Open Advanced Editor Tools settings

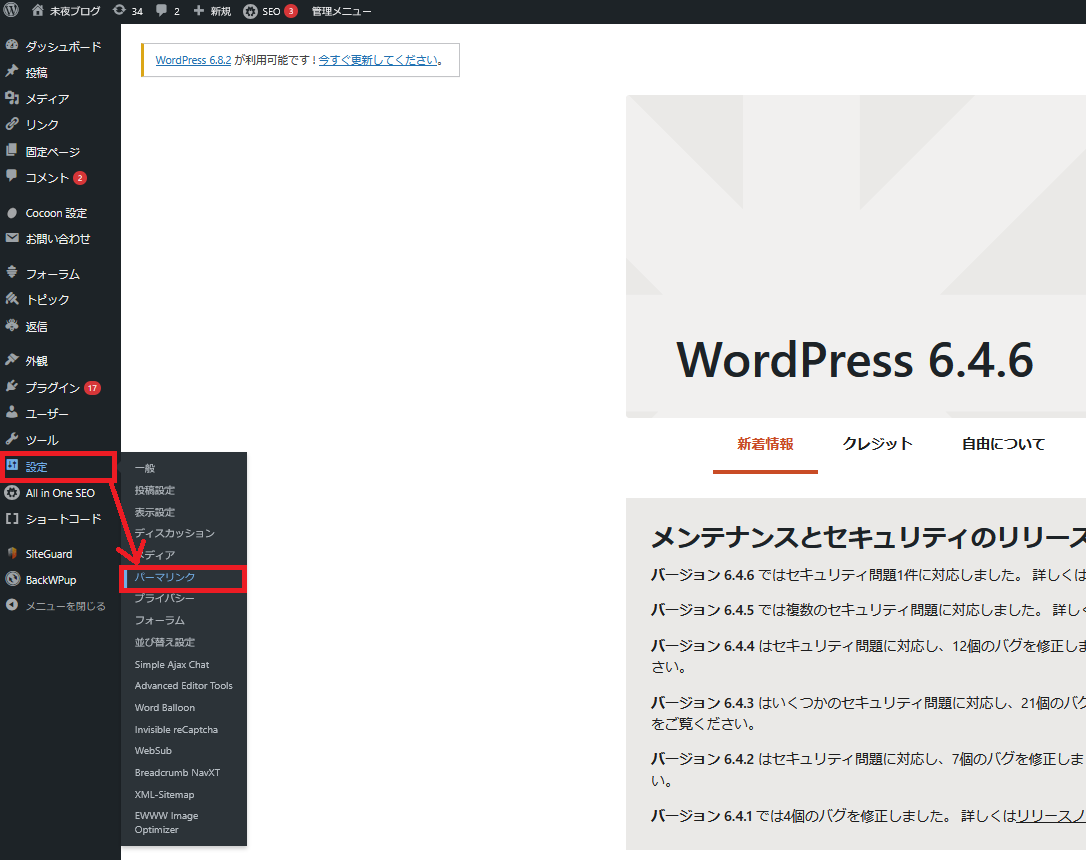tap(184, 686)
